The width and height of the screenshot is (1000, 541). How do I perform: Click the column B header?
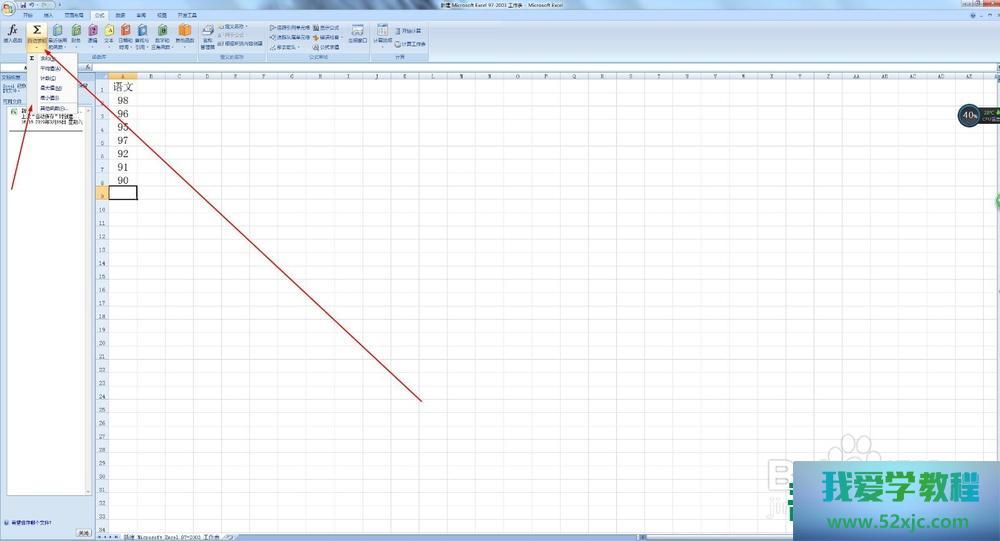151,75
